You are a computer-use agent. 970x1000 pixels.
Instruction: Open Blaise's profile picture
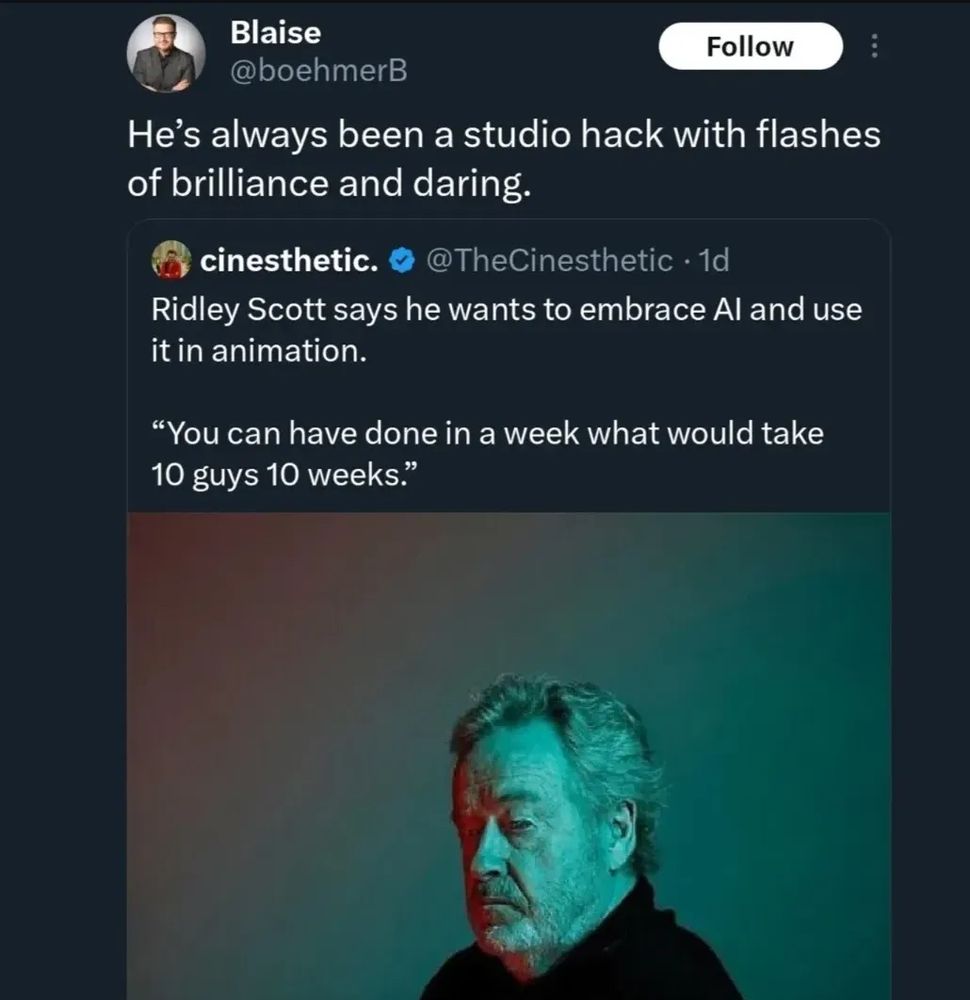(x=165, y=54)
